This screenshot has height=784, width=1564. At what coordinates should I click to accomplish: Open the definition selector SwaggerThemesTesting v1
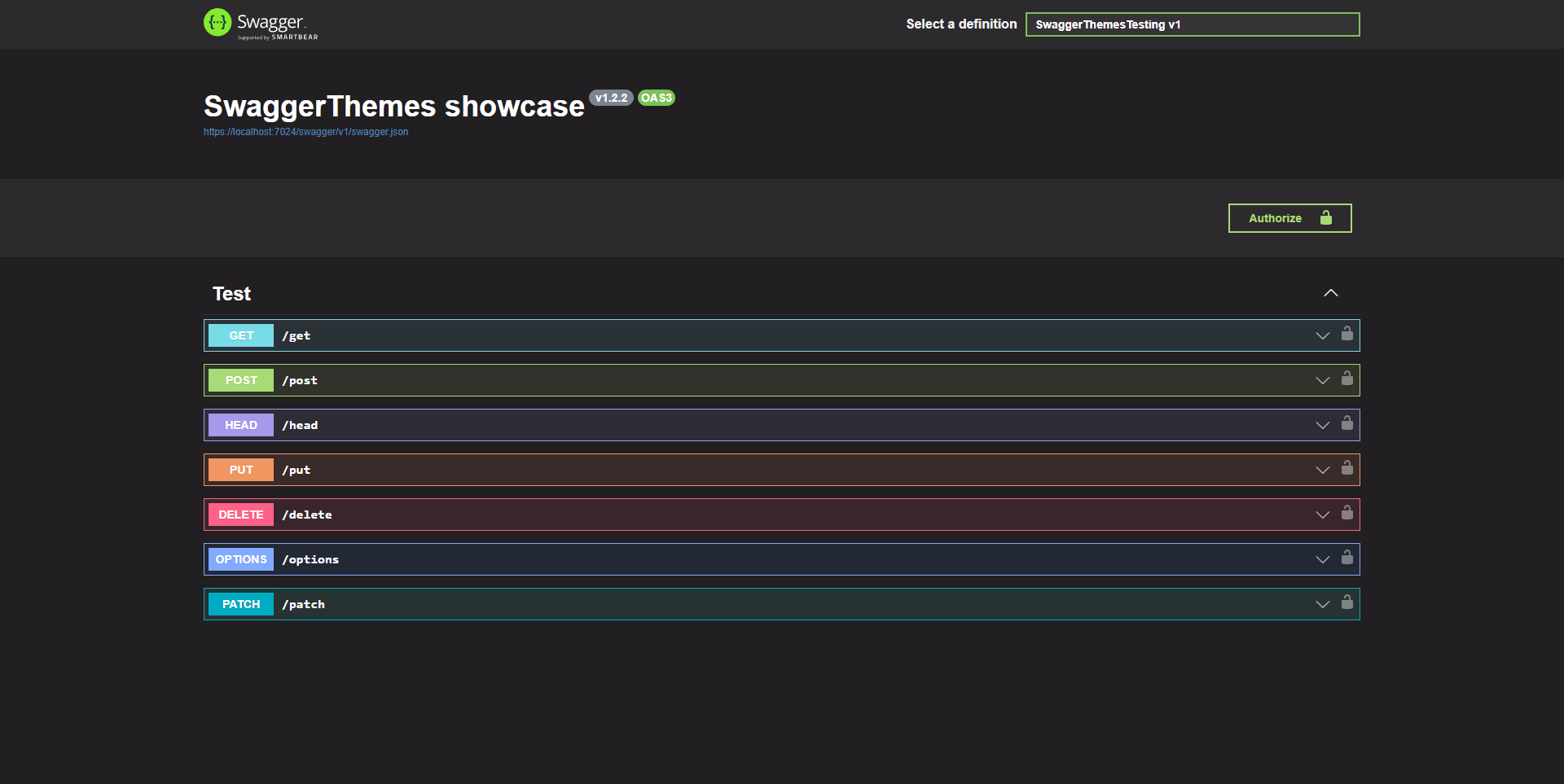pos(1193,24)
